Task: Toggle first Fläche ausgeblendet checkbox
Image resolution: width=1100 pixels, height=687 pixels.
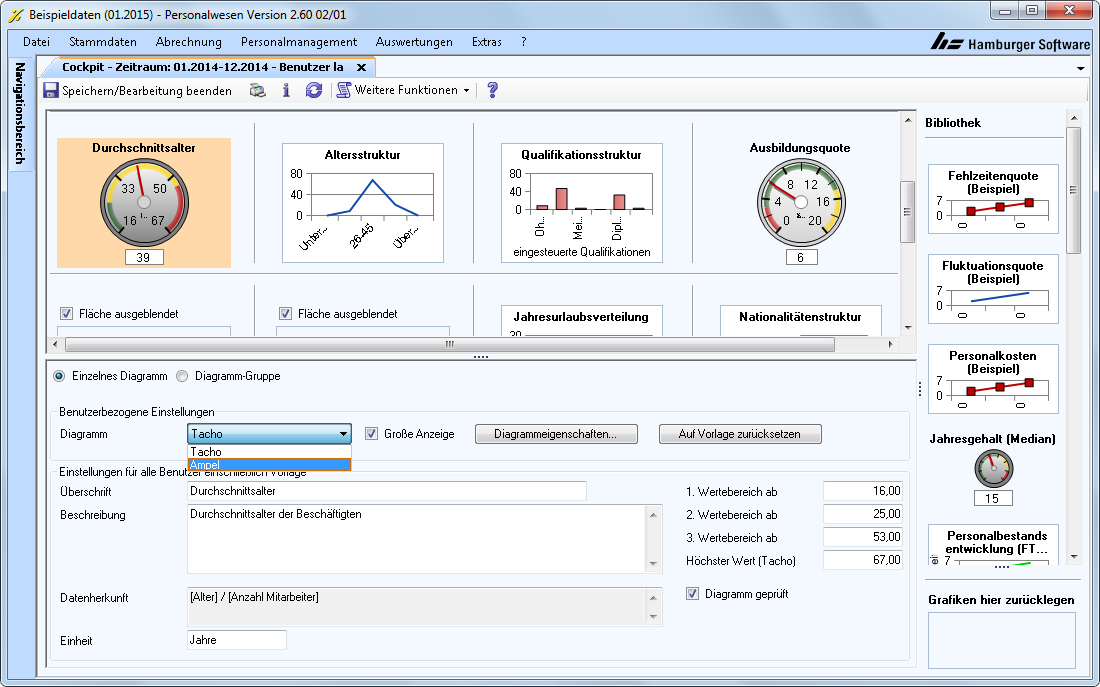Action: tap(67, 314)
